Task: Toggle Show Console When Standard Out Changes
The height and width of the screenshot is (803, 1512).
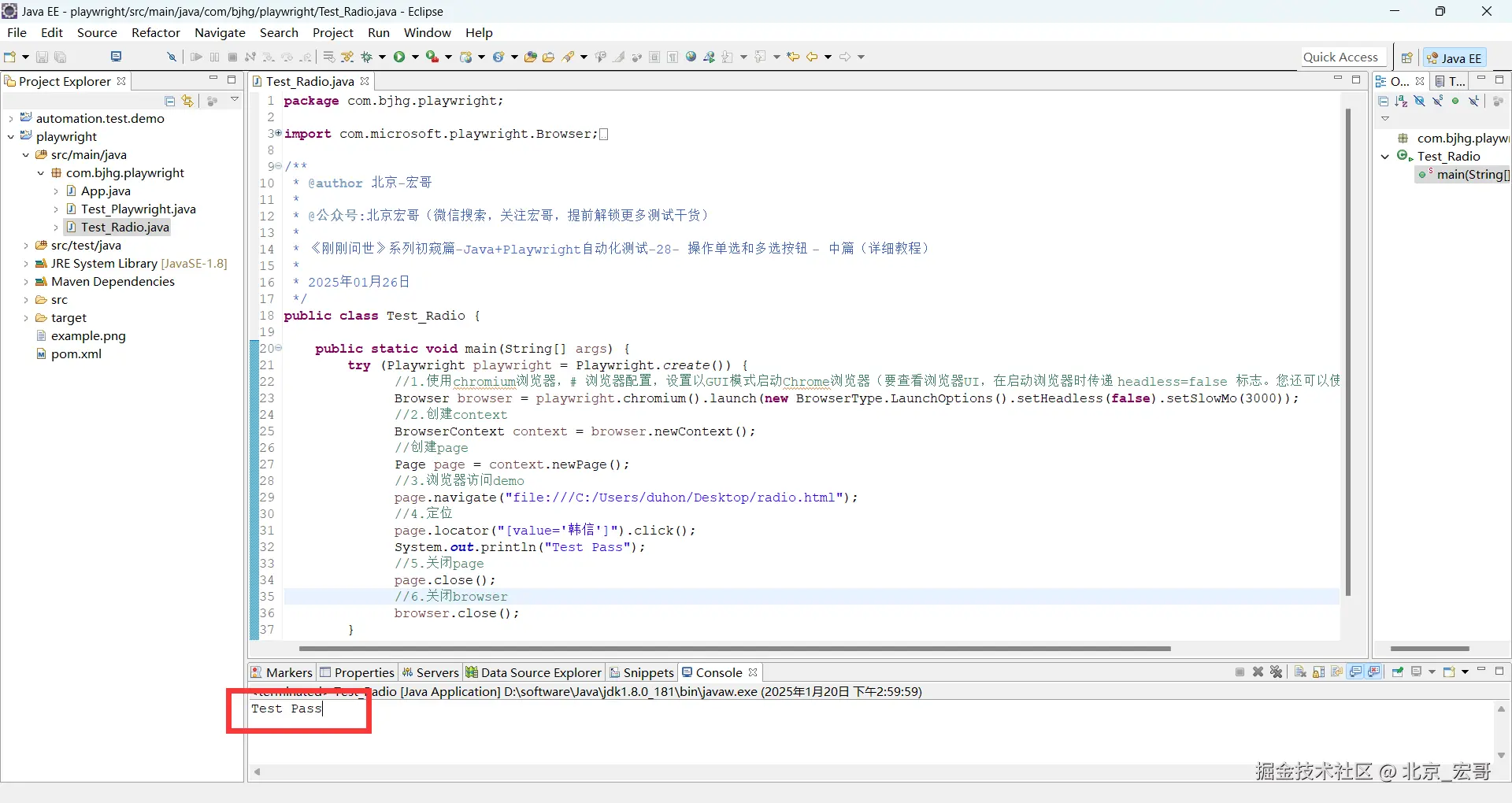Action: (1355, 672)
